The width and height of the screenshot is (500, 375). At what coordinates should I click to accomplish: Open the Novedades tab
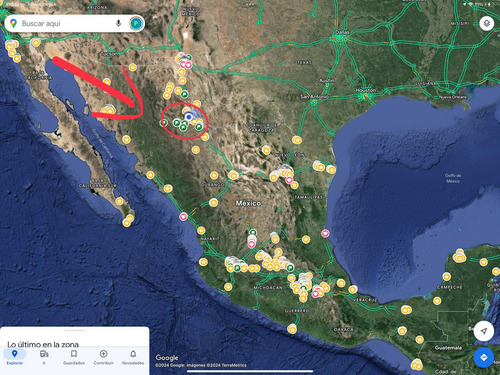tap(133, 357)
